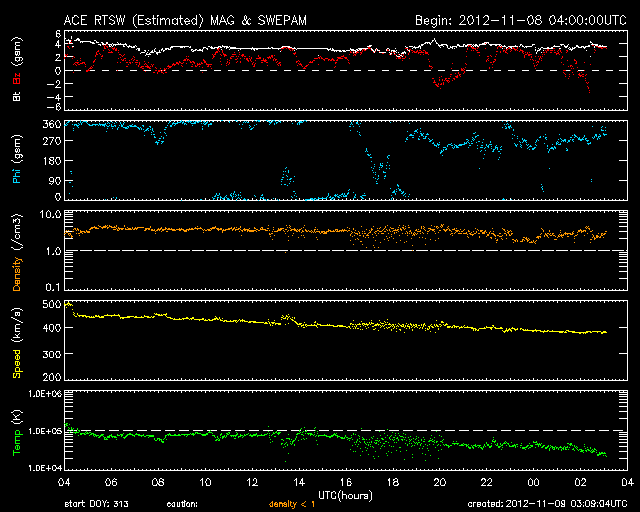
Task: Click the title "ACE RTSW (Estimated) MAG & SWEPAM"
Action: [185, 20]
